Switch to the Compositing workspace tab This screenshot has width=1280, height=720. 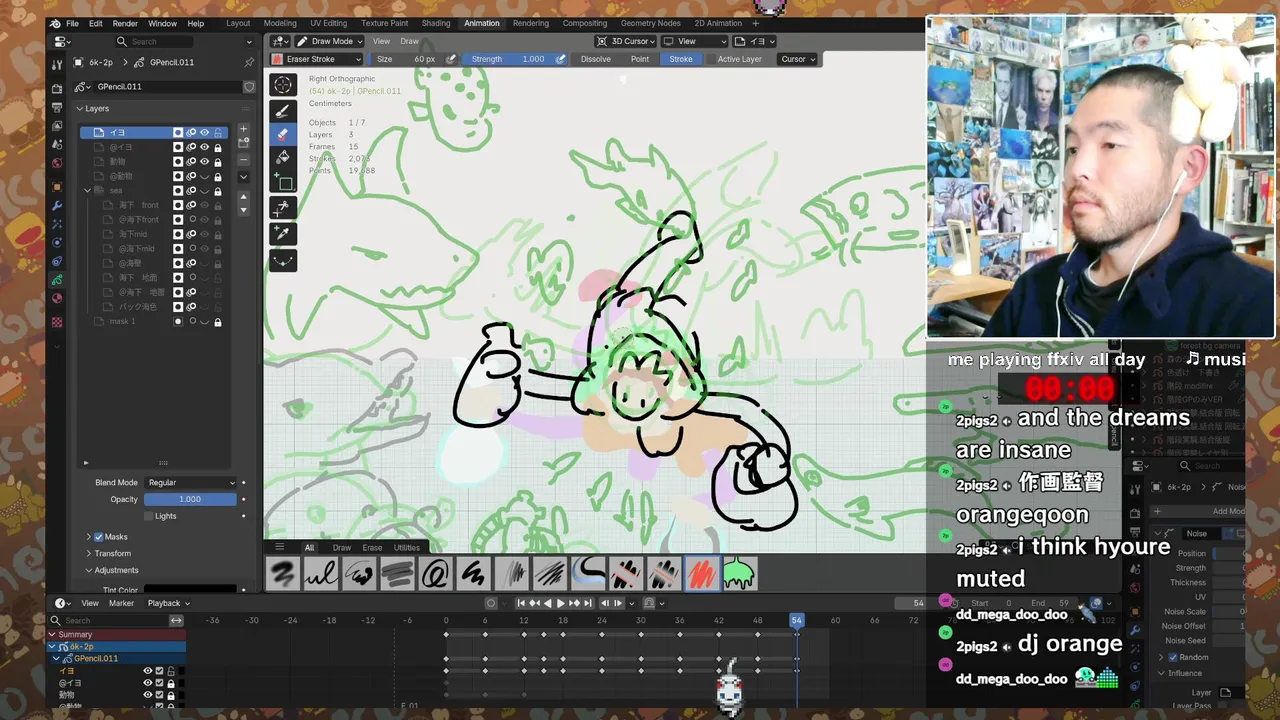[x=585, y=23]
